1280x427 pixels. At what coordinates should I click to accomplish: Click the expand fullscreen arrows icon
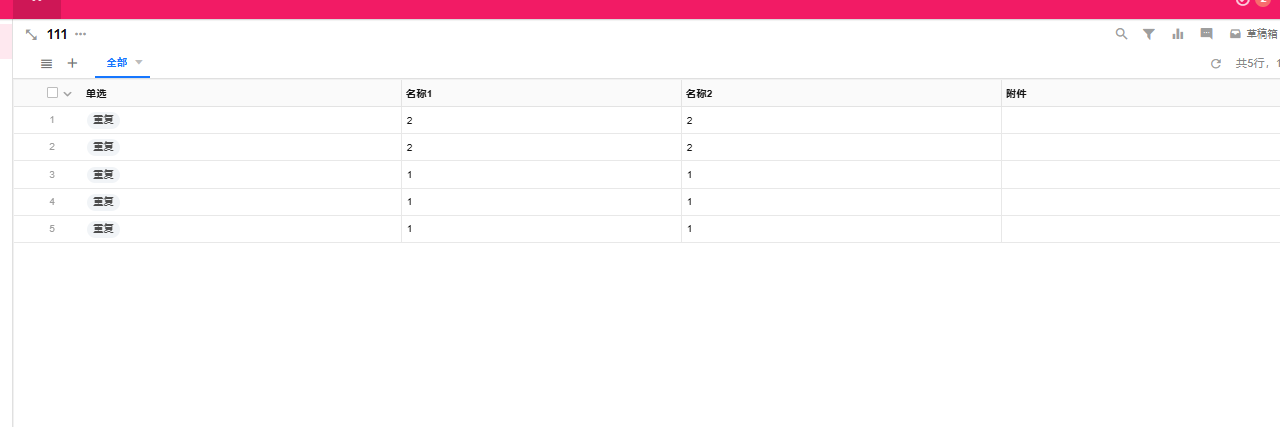(x=31, y=35)
